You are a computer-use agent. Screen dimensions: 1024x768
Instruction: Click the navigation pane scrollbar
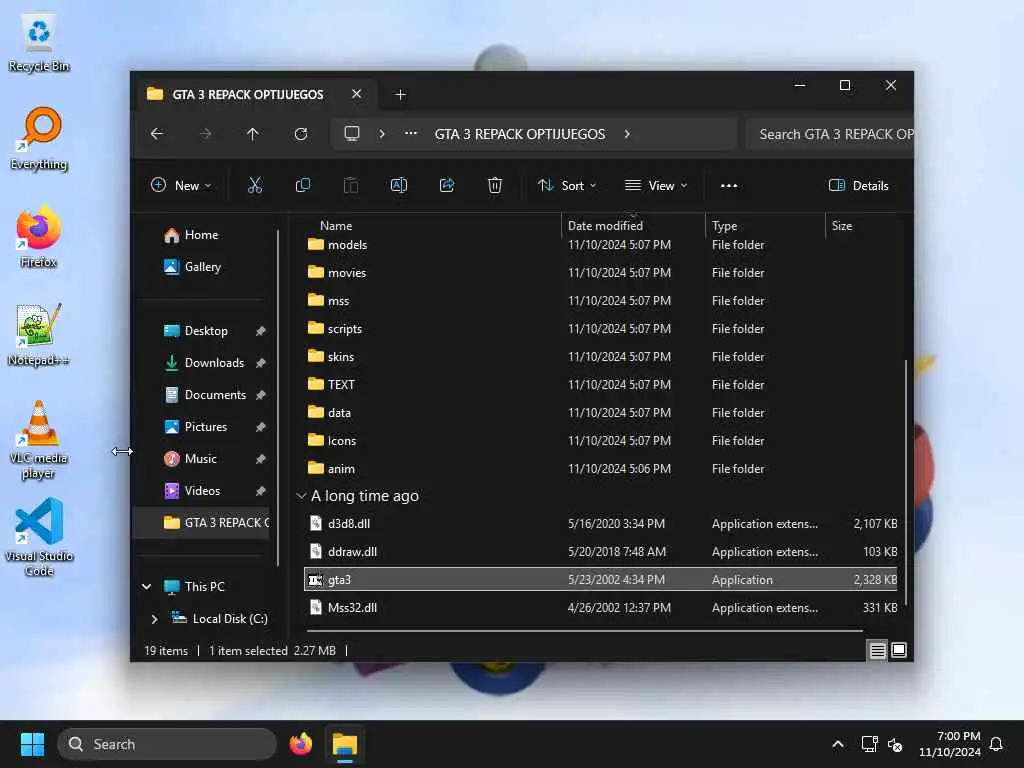[x=278, y=398]
